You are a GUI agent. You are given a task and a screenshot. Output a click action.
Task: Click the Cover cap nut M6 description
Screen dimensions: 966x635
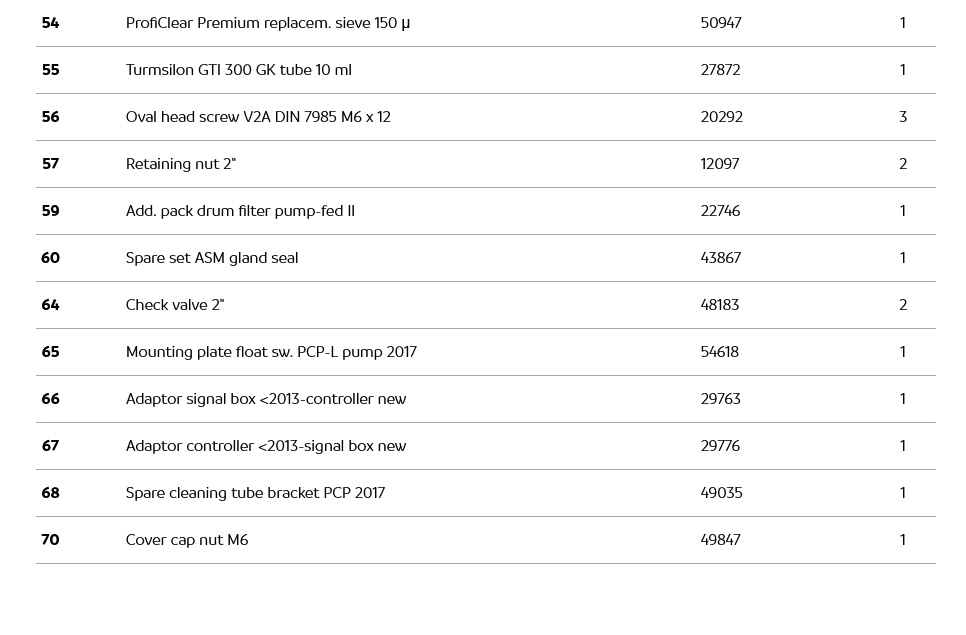pyautogui.click(x=187, y=540)
